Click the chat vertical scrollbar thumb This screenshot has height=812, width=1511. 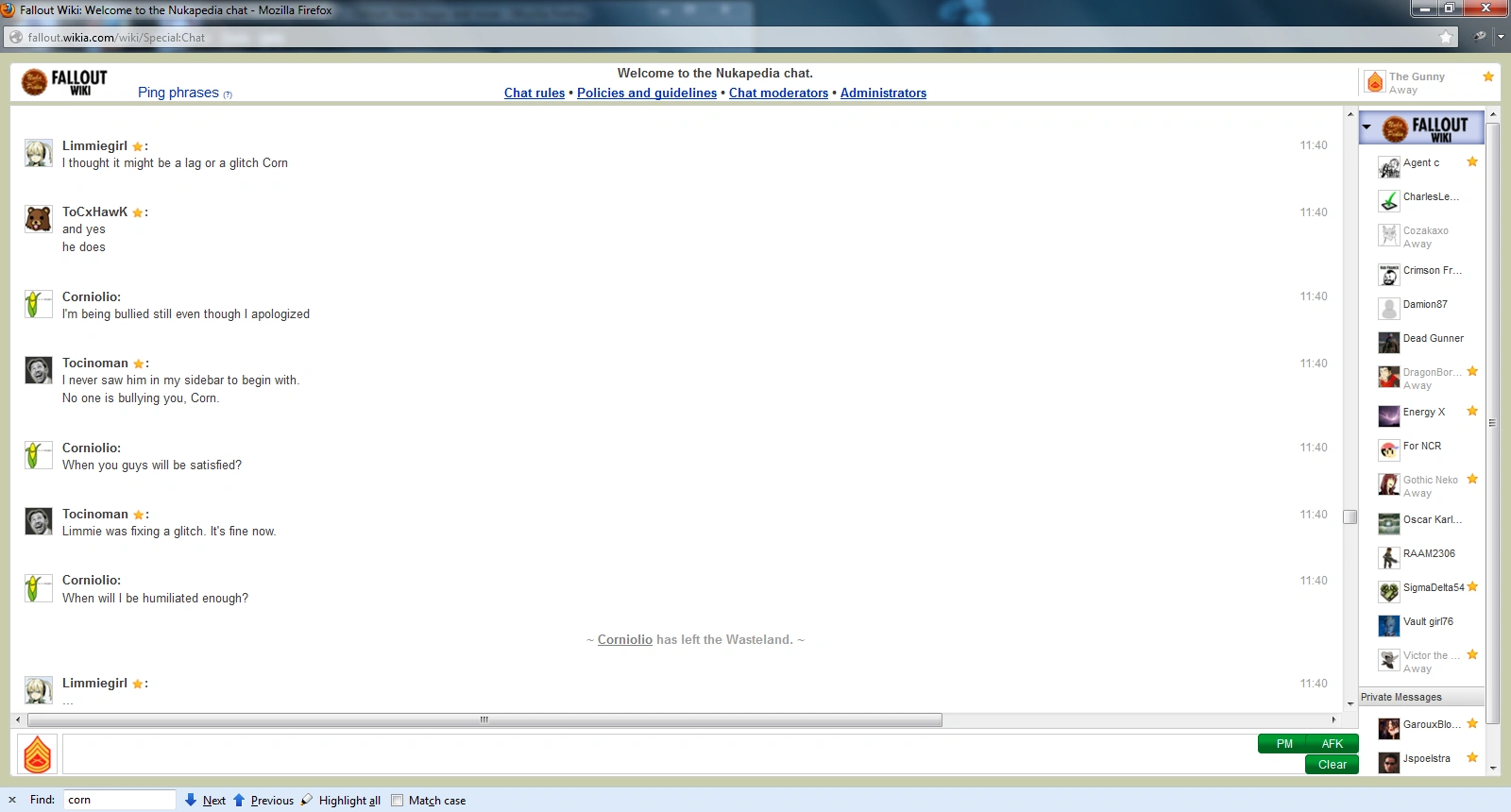click(1350, 516)
